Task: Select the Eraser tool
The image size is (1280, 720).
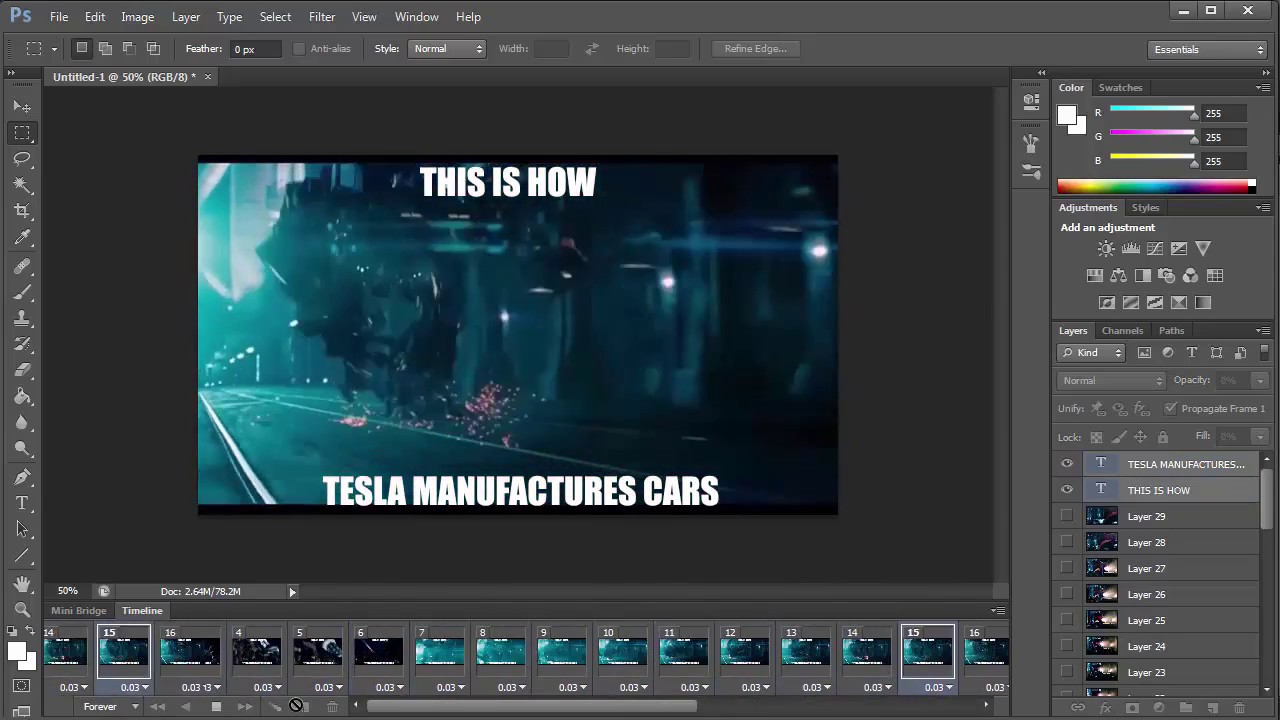Action: pos(22,370)
